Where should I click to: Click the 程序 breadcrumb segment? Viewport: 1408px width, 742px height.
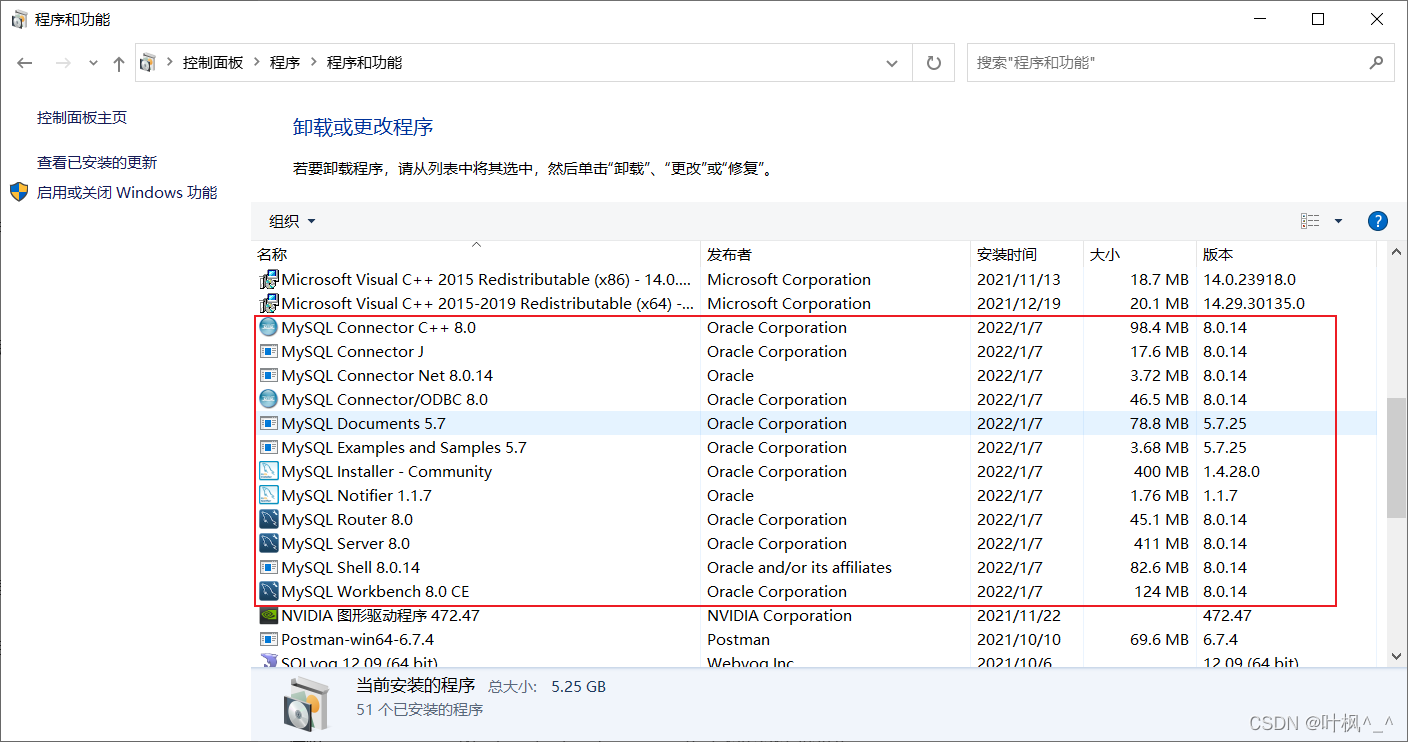coord(285,63)
